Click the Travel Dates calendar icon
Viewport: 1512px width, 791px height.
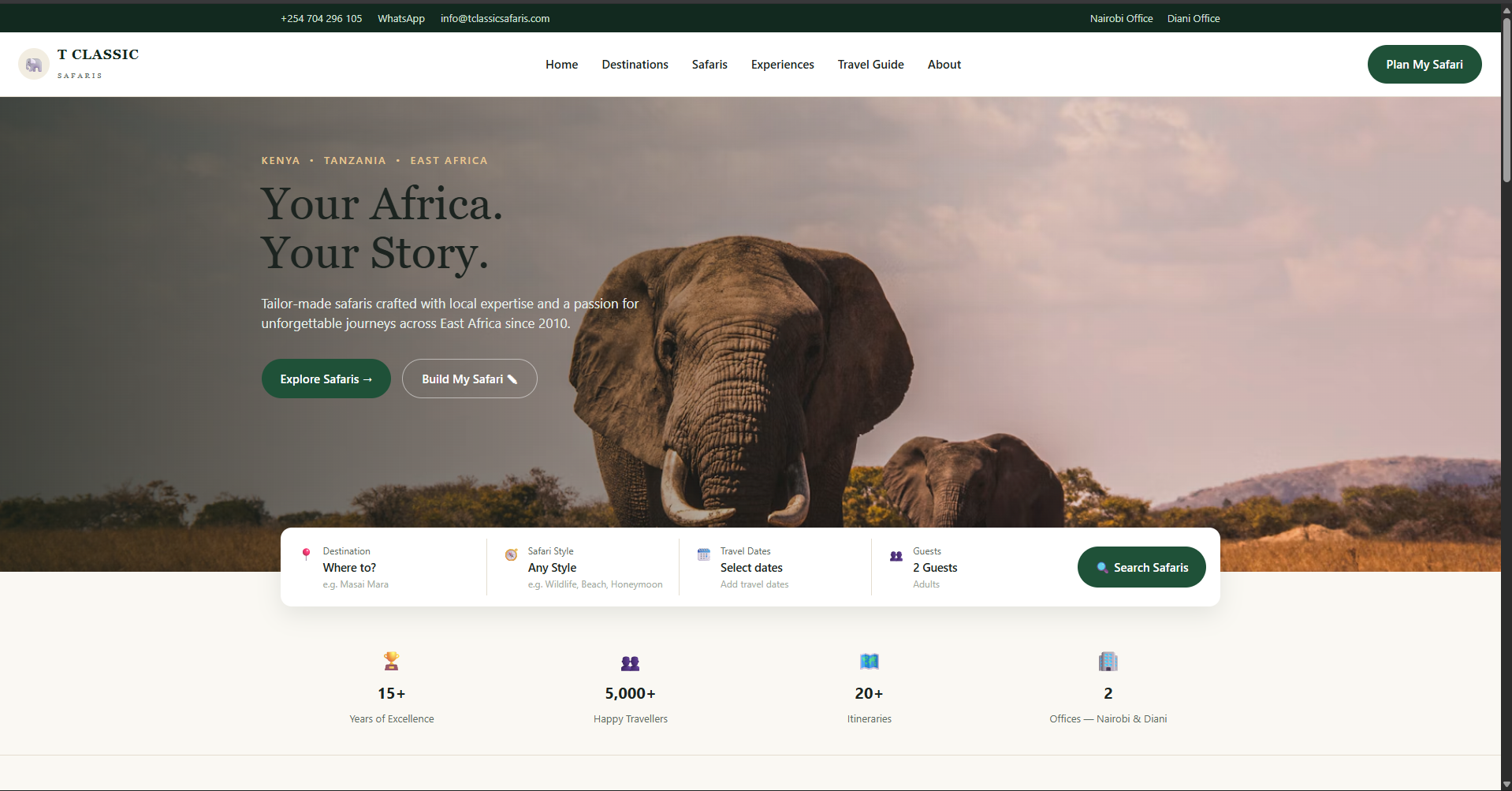pyautogui.click(x=703, y=554)
